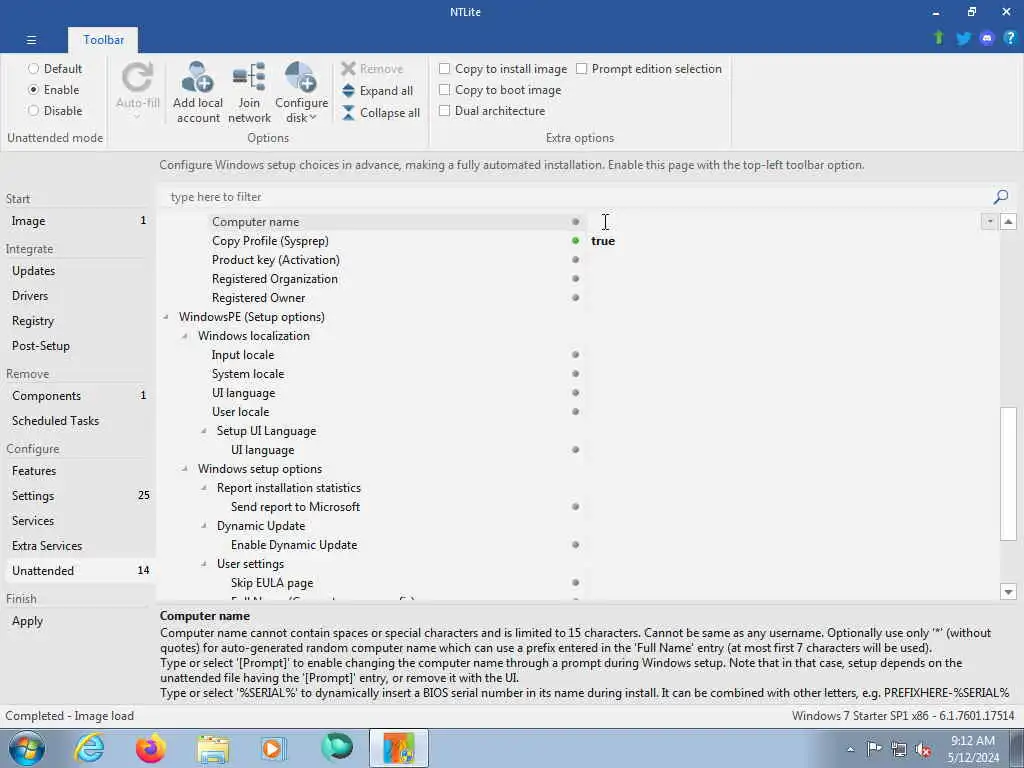Collapse WindowsPE (Setup options) node

click(167, 317)
